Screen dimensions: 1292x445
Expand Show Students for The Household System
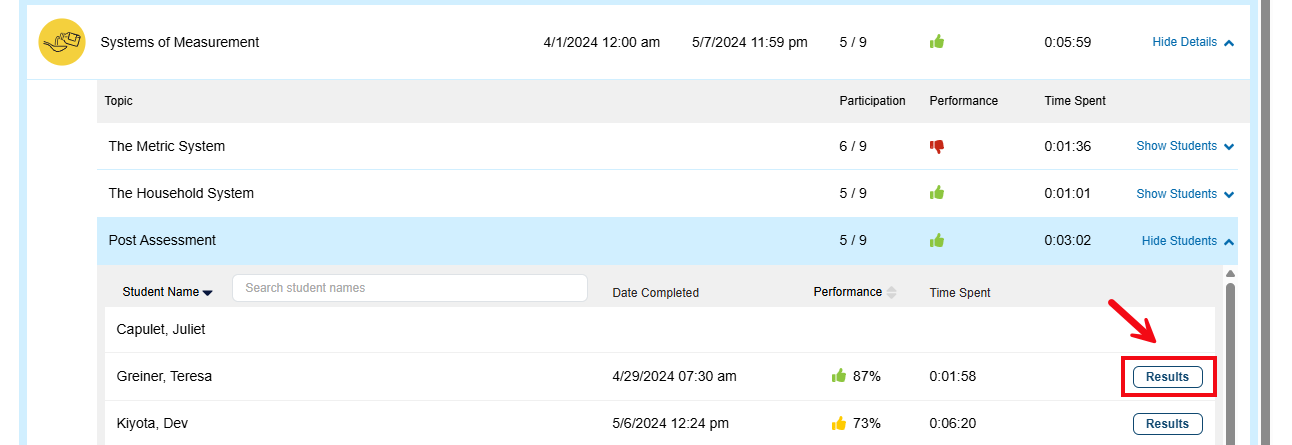click(1184, 193)
